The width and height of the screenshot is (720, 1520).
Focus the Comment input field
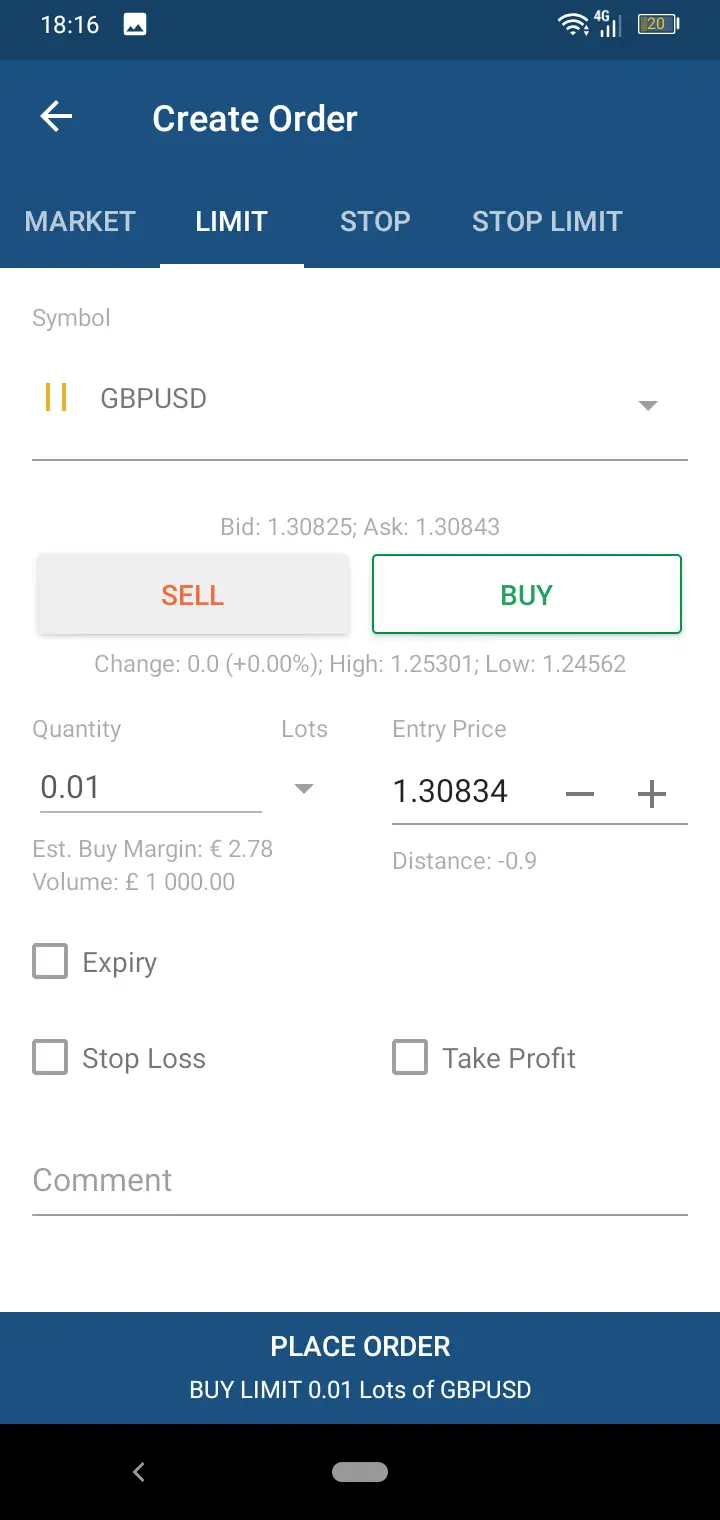(360, 1181)
